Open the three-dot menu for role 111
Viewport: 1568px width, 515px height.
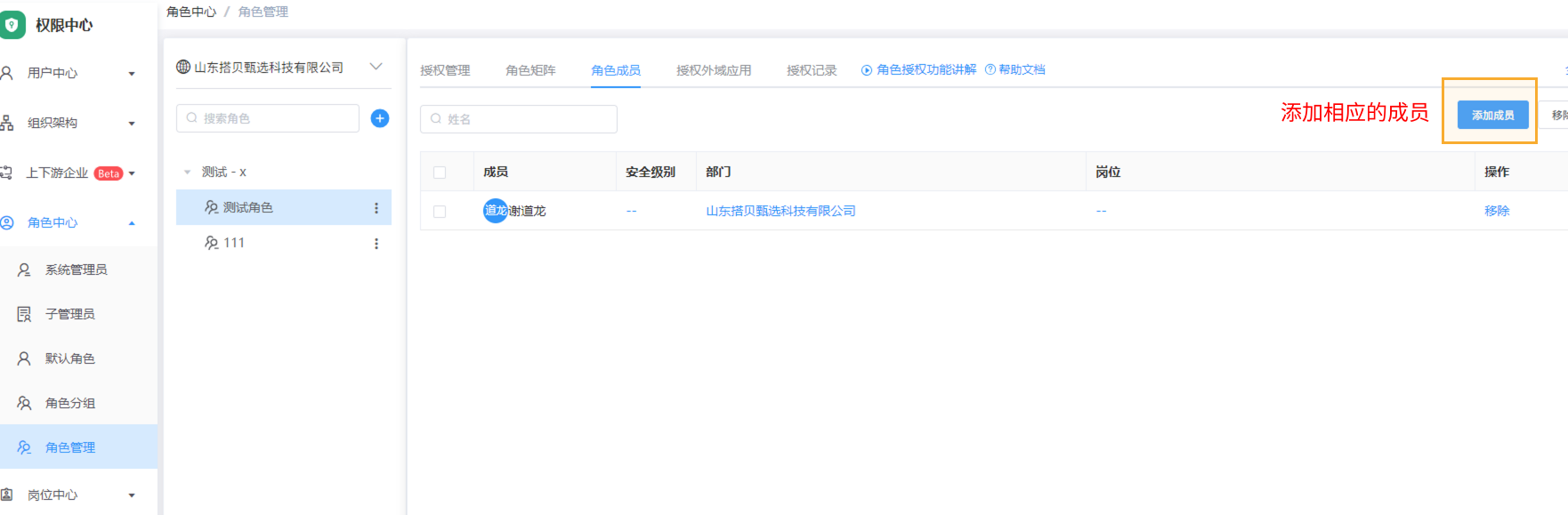(376, 244)
